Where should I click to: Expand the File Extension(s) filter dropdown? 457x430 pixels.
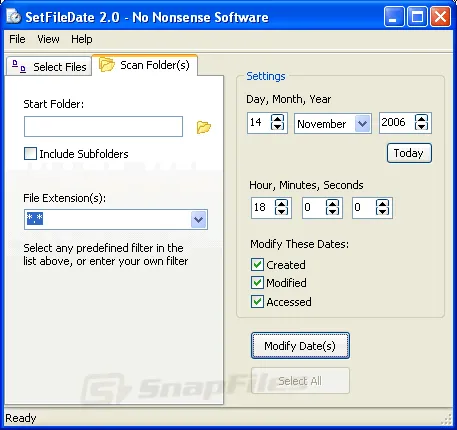(199, 219)
